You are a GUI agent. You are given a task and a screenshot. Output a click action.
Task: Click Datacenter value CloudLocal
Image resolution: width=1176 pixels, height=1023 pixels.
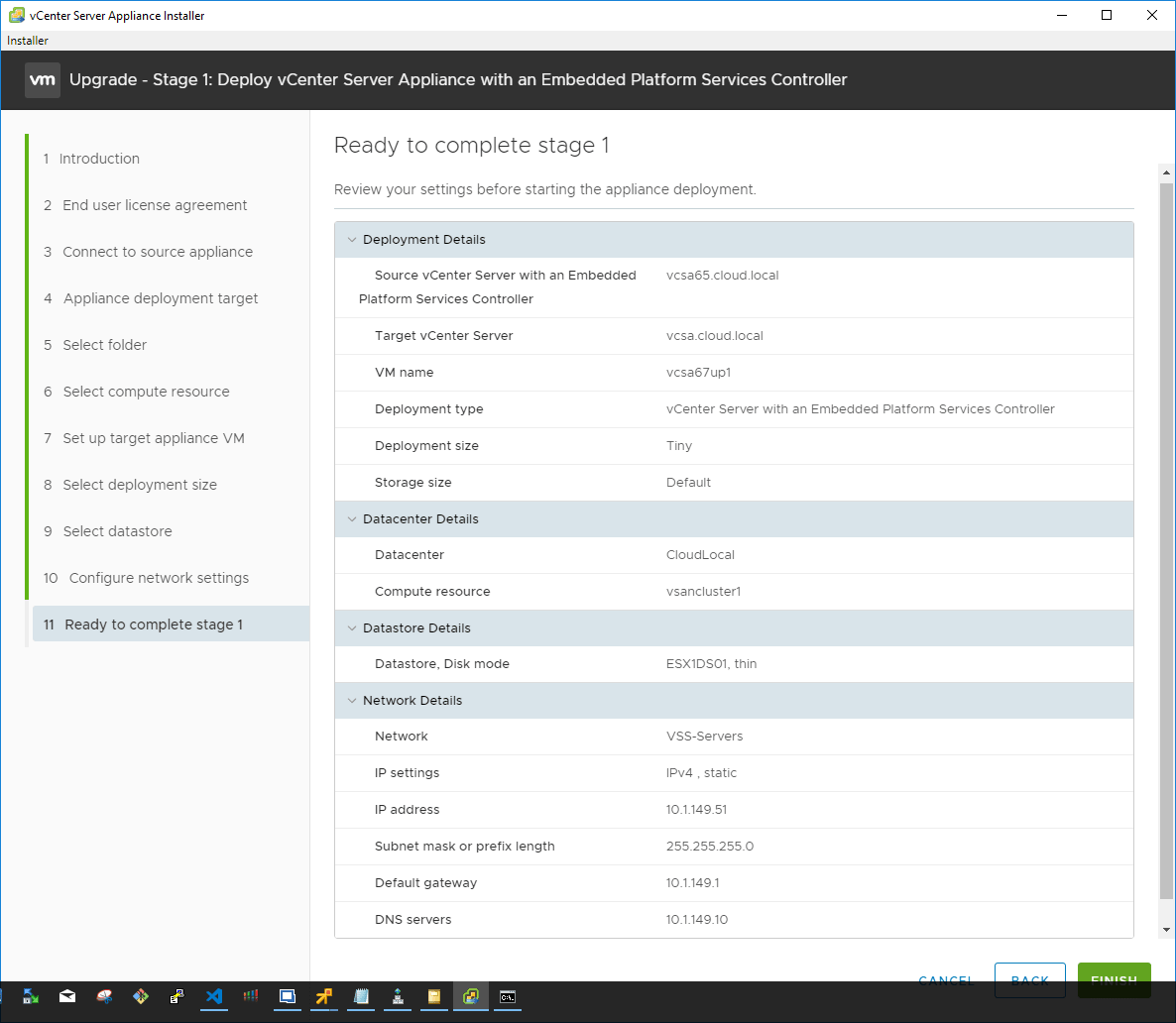click(700, 555)
